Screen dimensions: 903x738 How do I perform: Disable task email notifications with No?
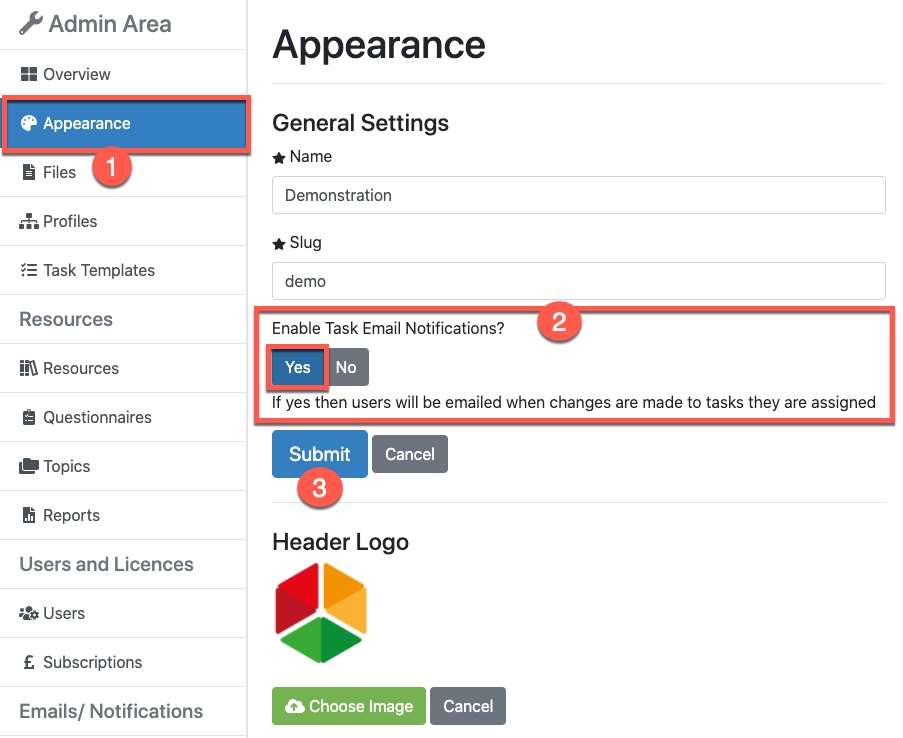pos(346,367)
